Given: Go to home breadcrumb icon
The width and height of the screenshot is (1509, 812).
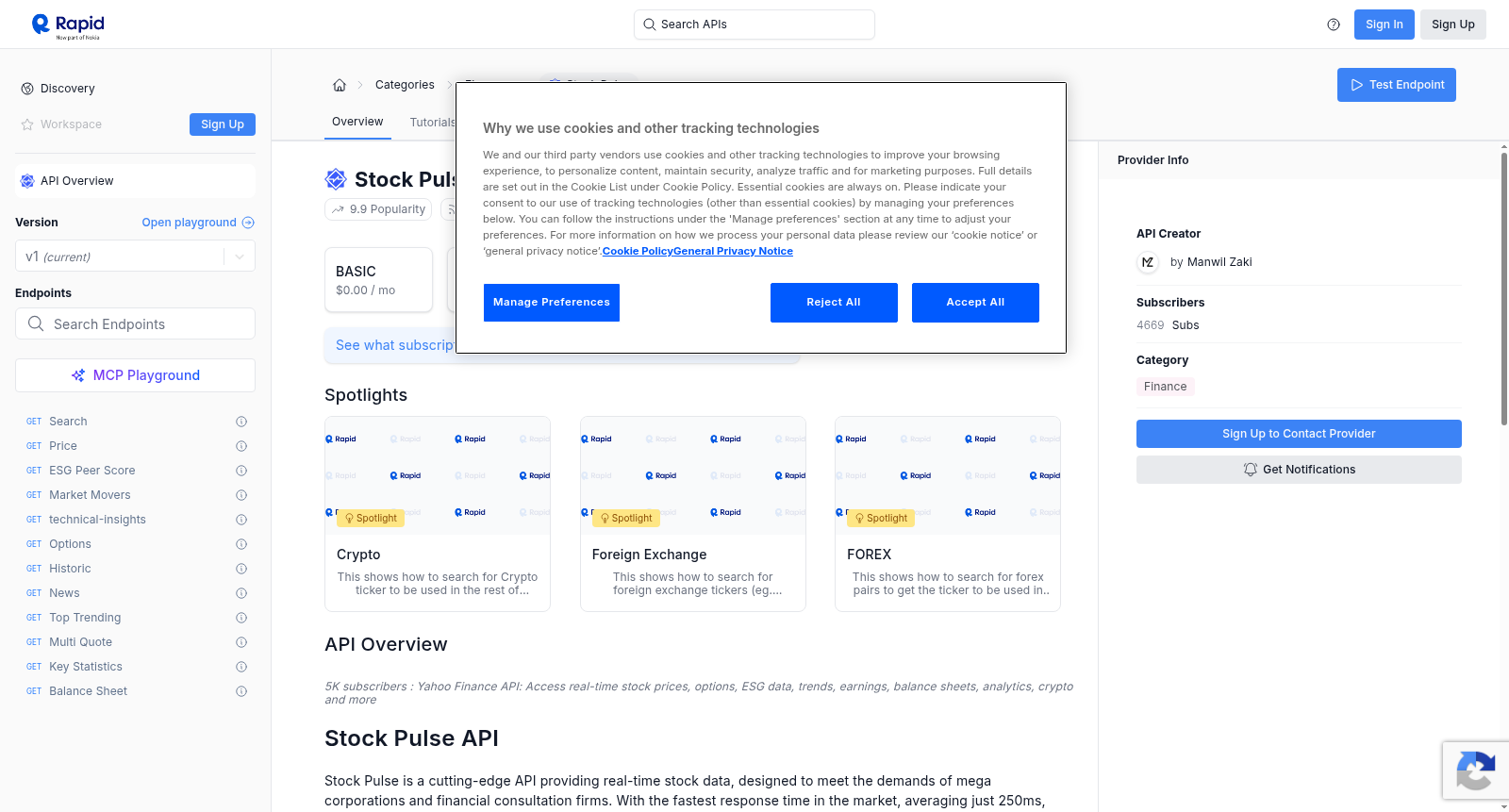Looking at the screenshot, I should [x=340, y=85].
